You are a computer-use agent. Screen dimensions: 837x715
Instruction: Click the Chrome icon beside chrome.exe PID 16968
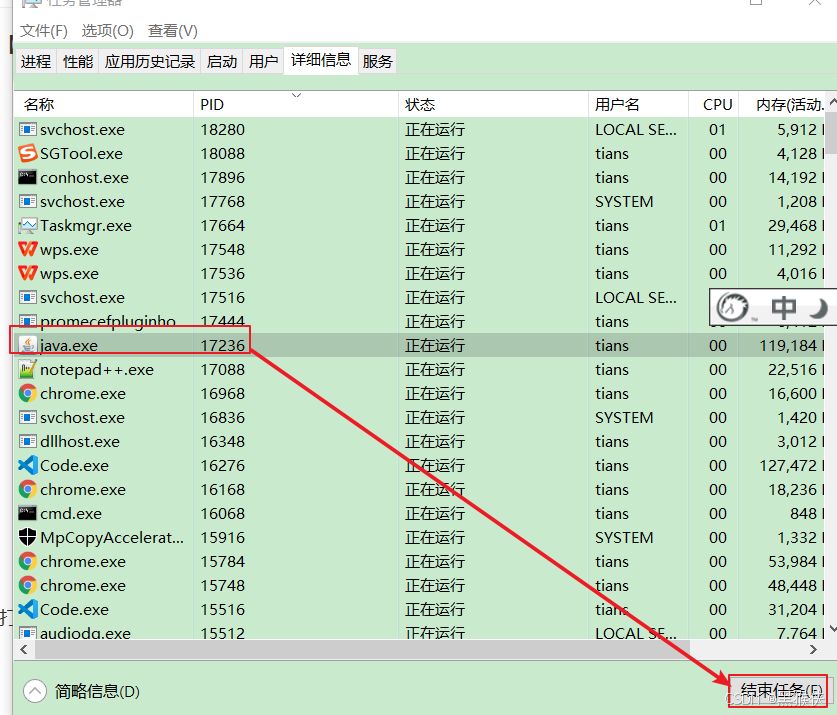click(x=25, y=393)
